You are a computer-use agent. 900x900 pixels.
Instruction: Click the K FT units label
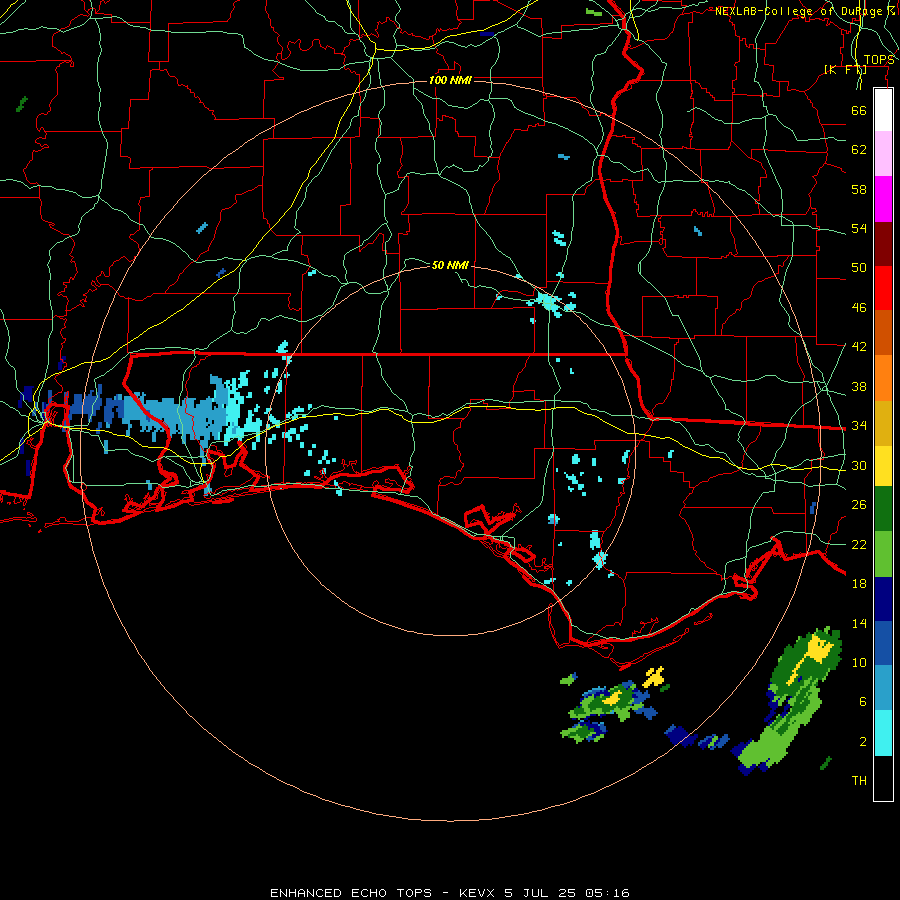tap(845, 69)
